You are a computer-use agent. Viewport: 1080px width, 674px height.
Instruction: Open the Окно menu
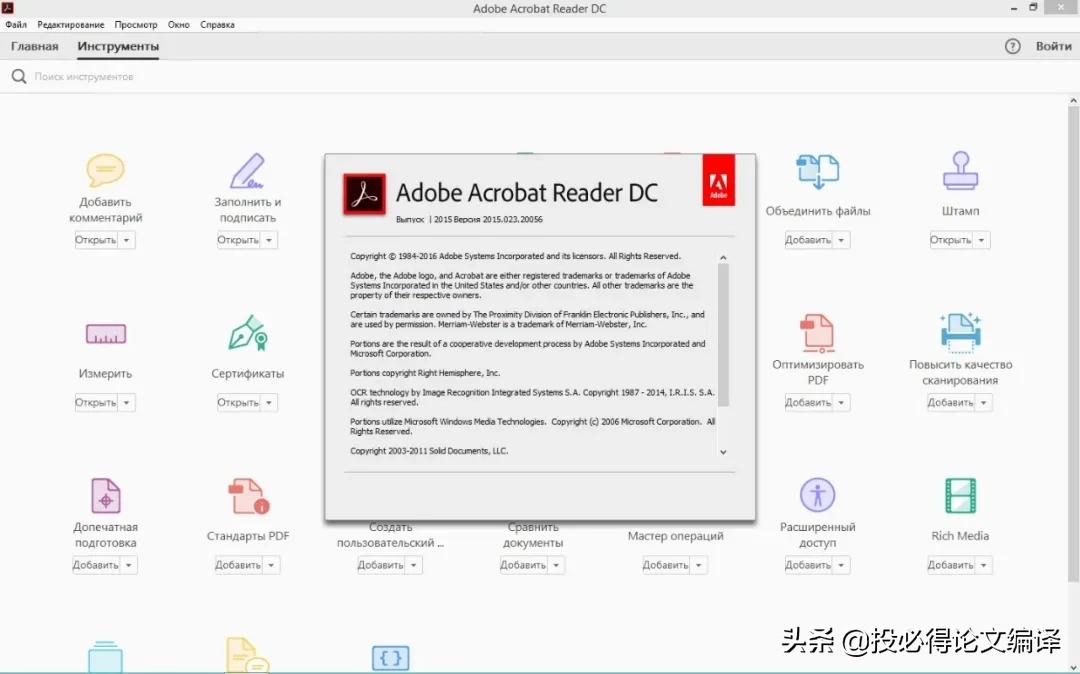pyautogui.click(x=178, y=24)
